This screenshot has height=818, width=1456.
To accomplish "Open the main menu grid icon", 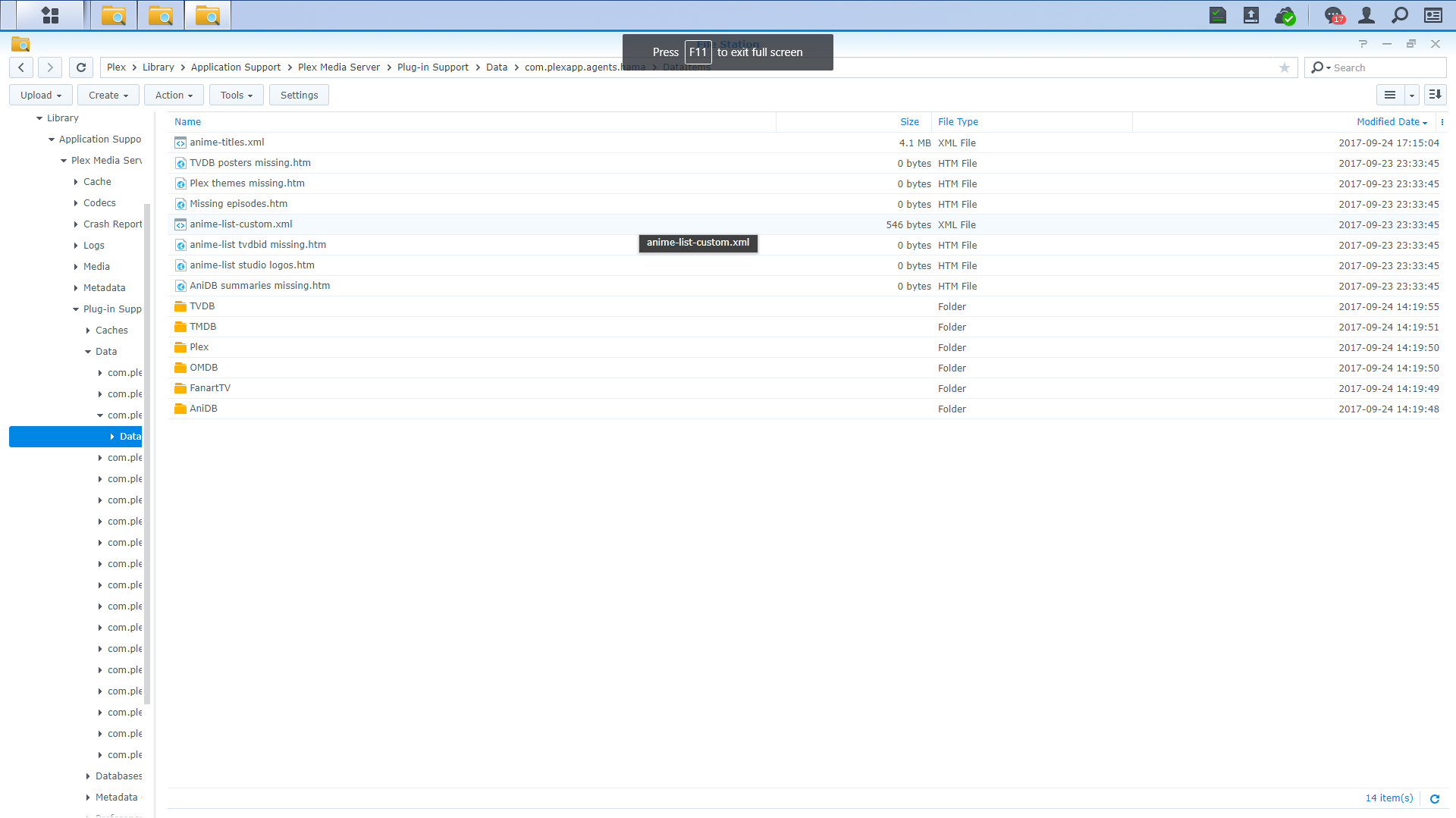I will tap(50, 14).
